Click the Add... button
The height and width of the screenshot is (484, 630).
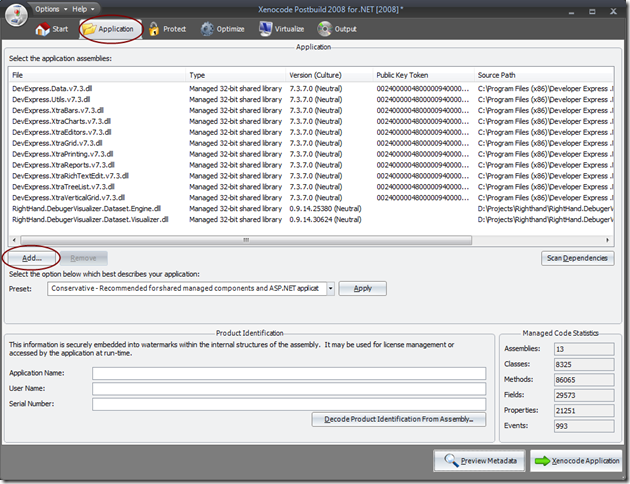(x=33, y=258)
